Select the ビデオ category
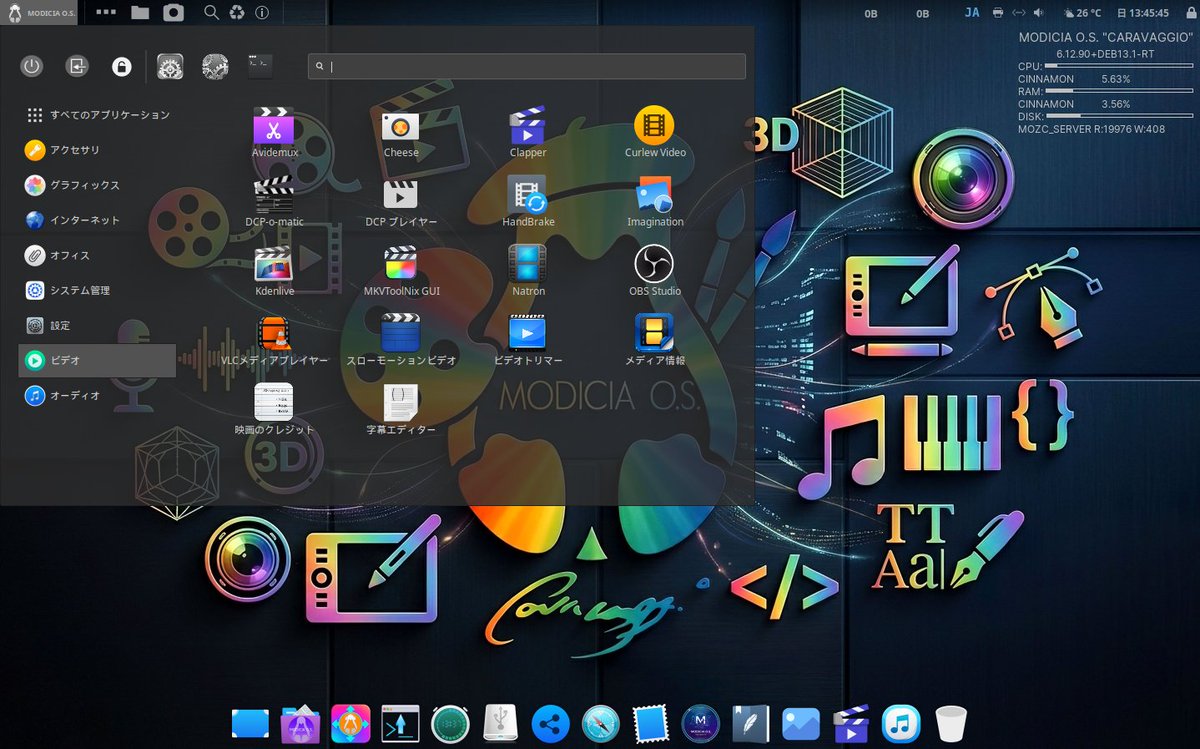This screenshot has height=749, width=1200. coord(98,360)
